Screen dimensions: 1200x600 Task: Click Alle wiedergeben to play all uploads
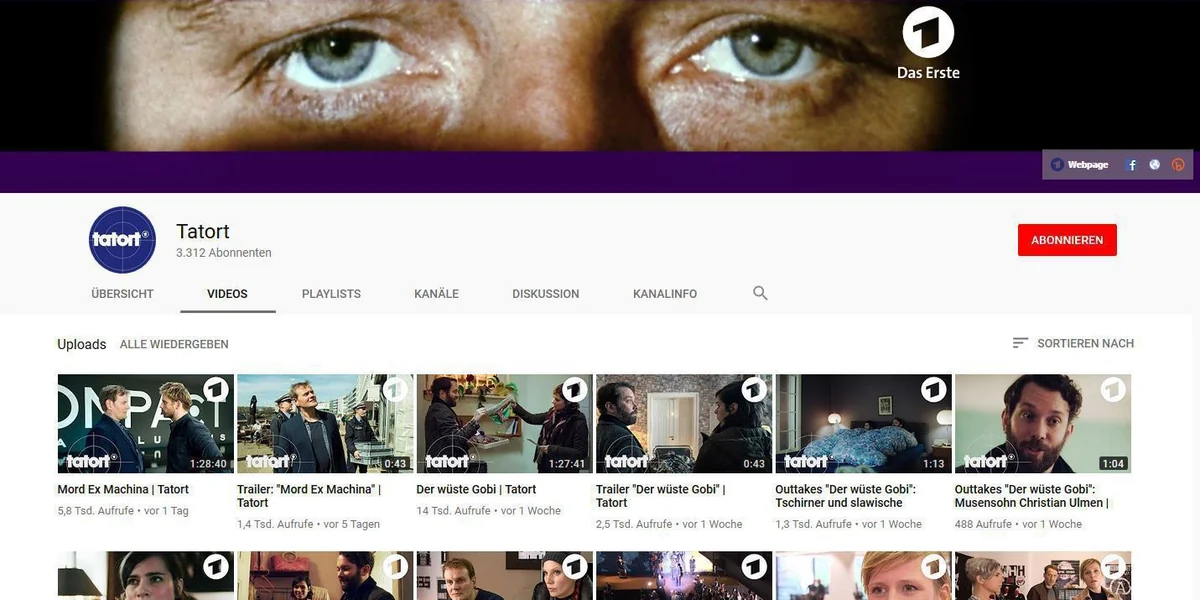pyautogui.click(x=174, y=344)
